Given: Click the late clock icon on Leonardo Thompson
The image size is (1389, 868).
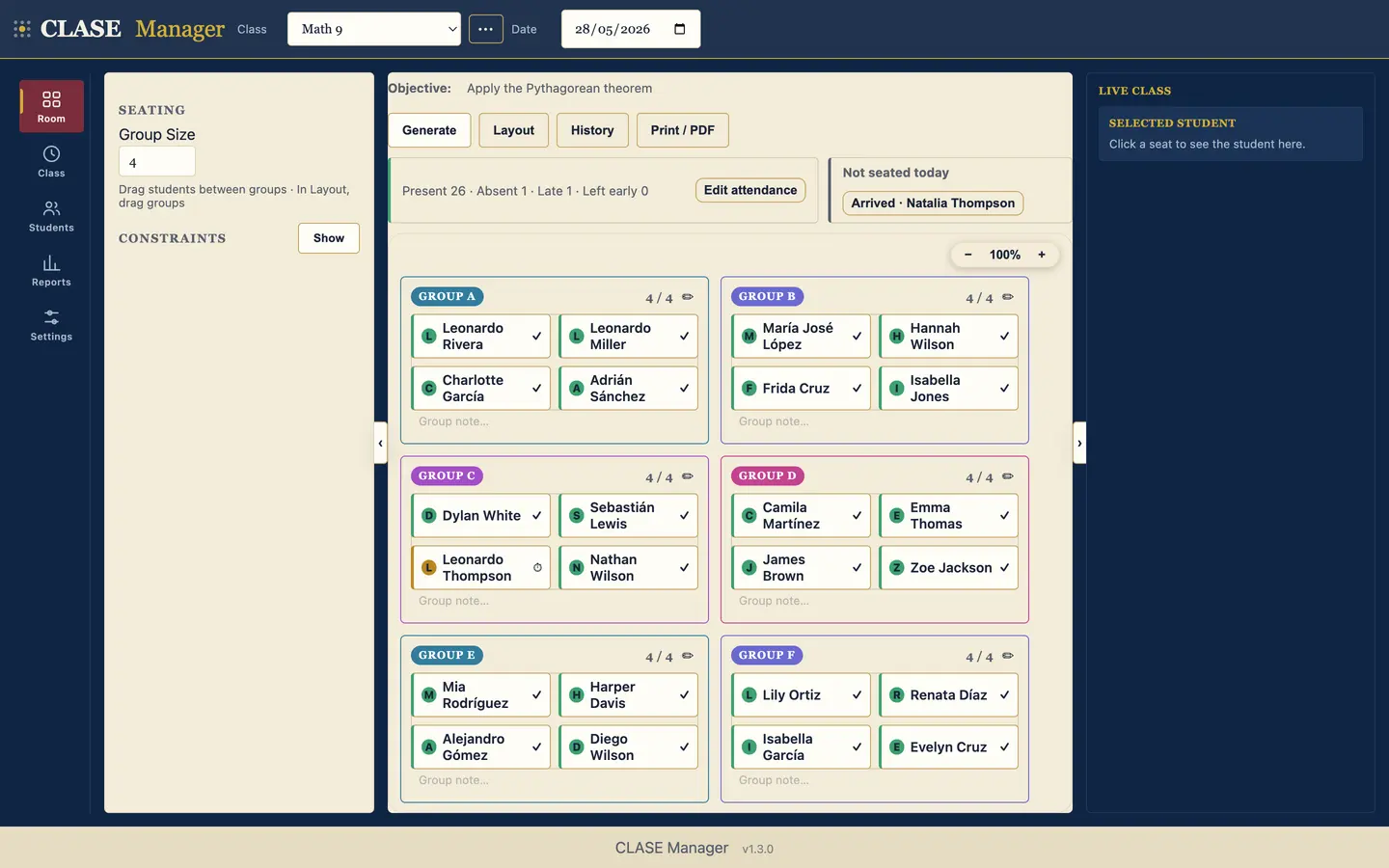Looking at the screenshot, I should 537,567.
